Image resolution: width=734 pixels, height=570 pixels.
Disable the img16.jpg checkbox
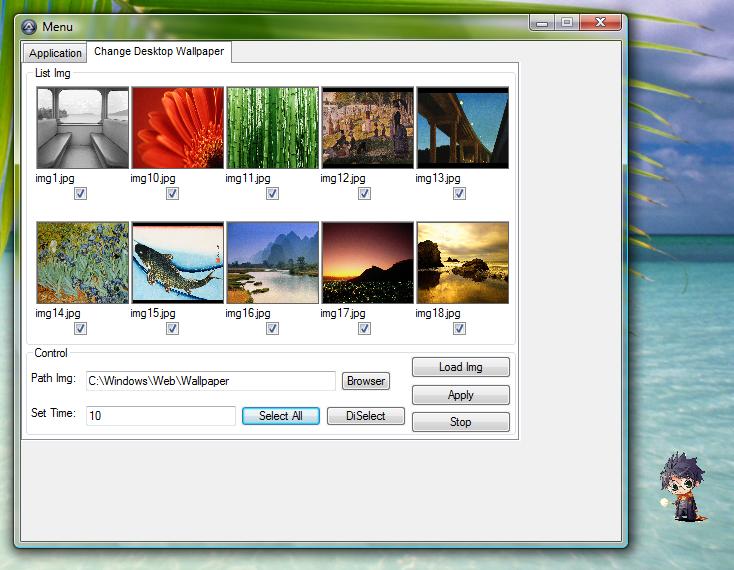point(272,328)
